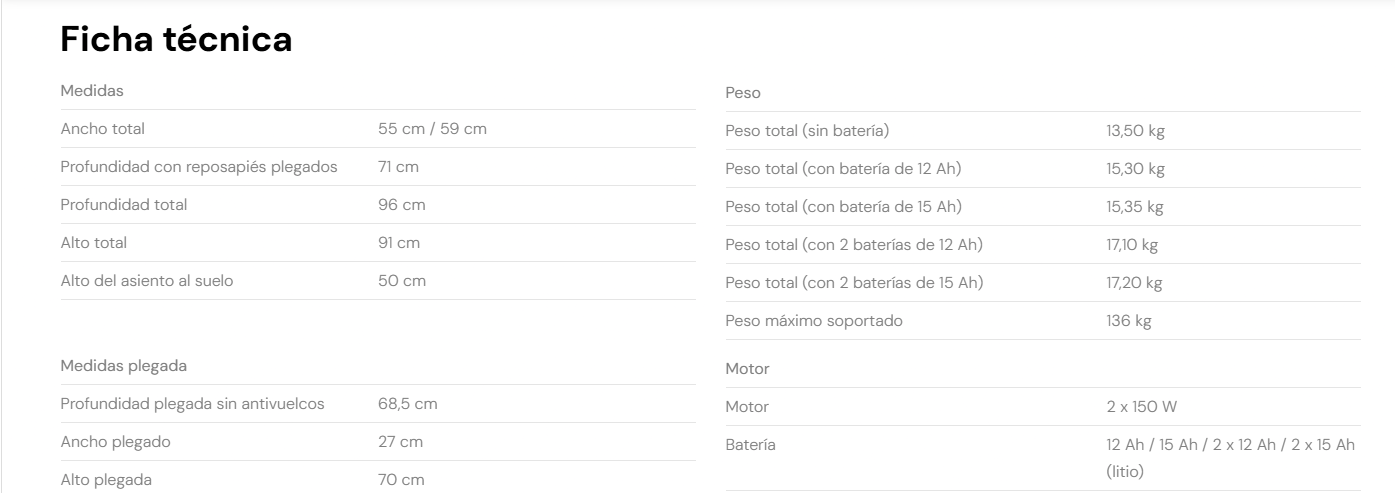Image resolution: width=1395 pixels, height=493 pixels.
Task: Click the Ficha técnica heading
Action: click(176, 39)
